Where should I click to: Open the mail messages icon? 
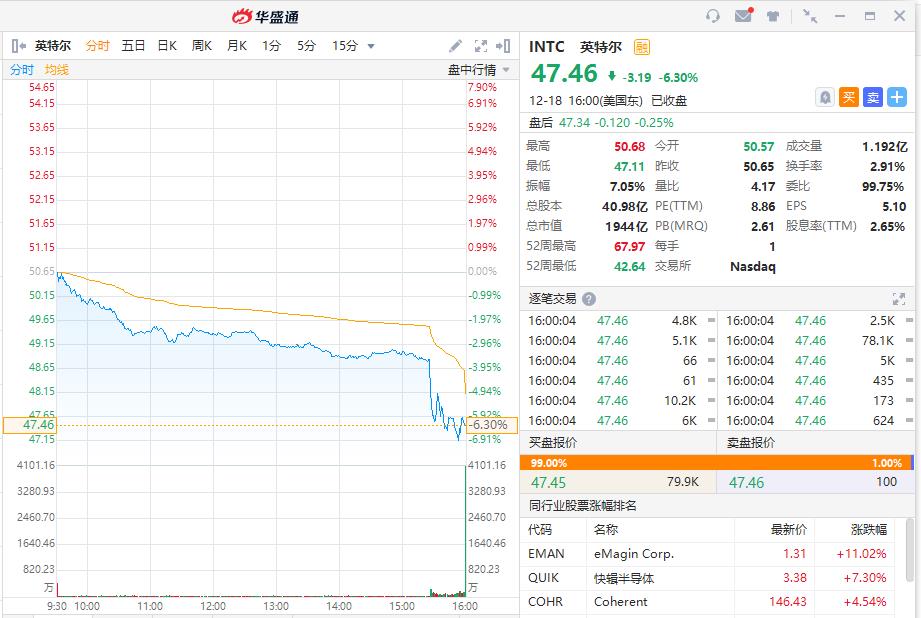744,15
